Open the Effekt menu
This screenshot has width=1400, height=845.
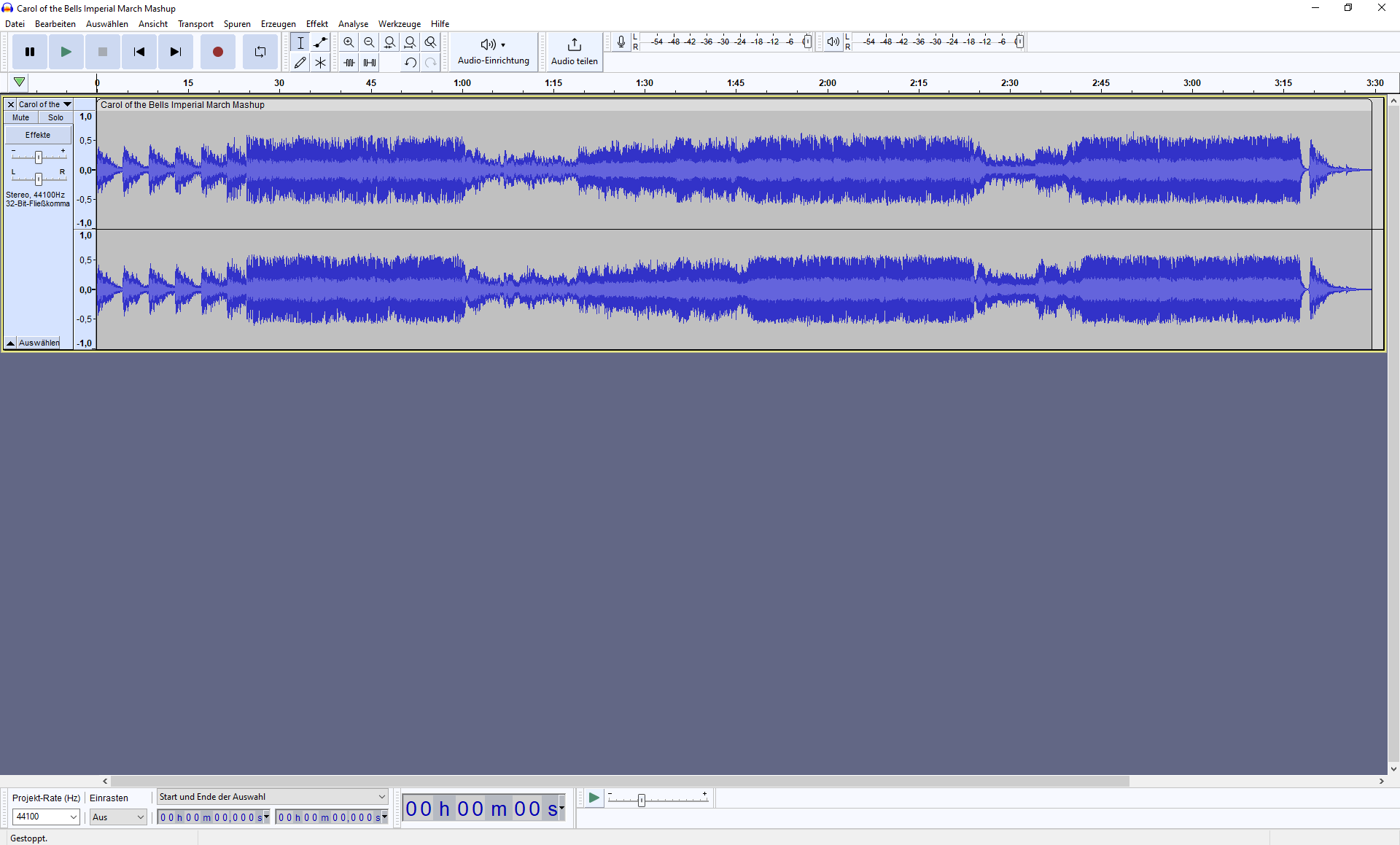click(x=317, y=24)
